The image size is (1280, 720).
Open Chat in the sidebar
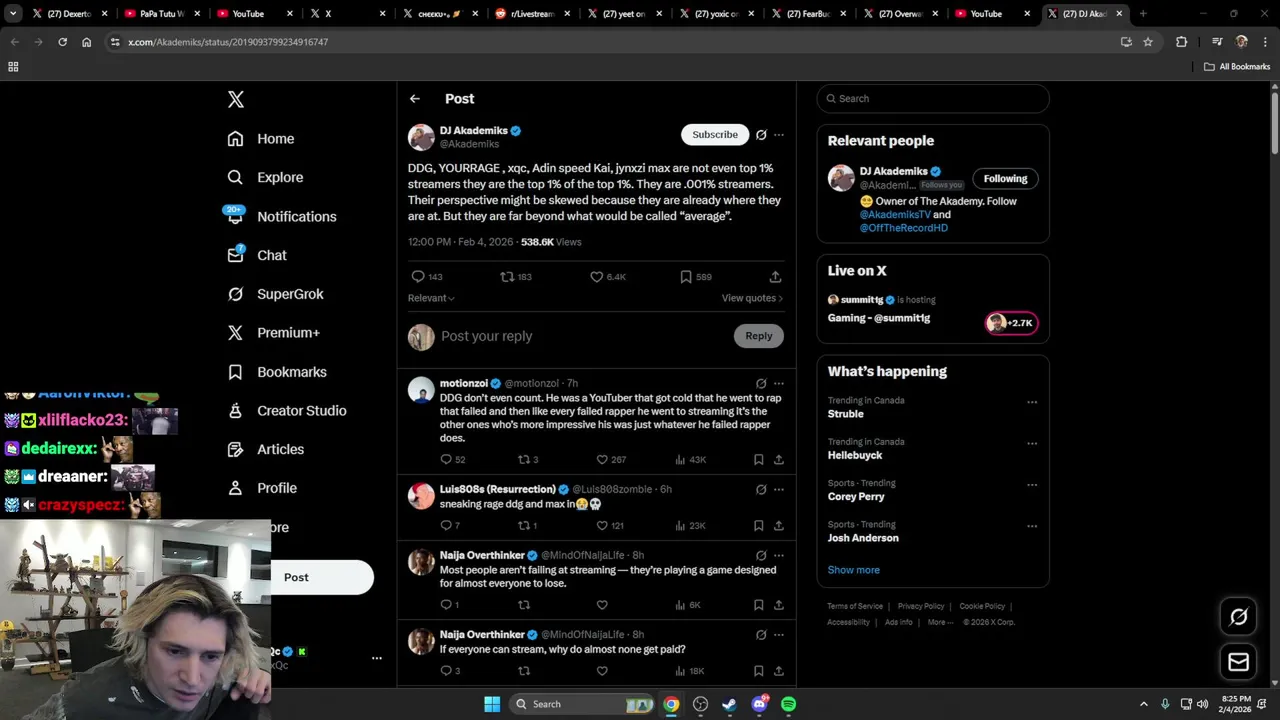257,256
